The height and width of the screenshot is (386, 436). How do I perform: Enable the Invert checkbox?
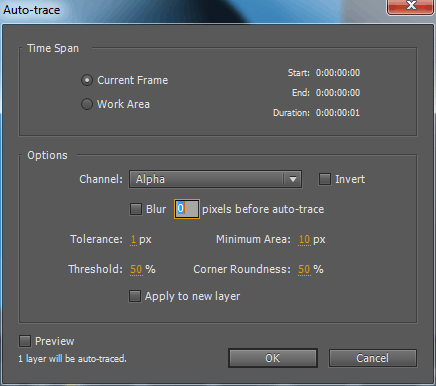click(x=325, y=179)
